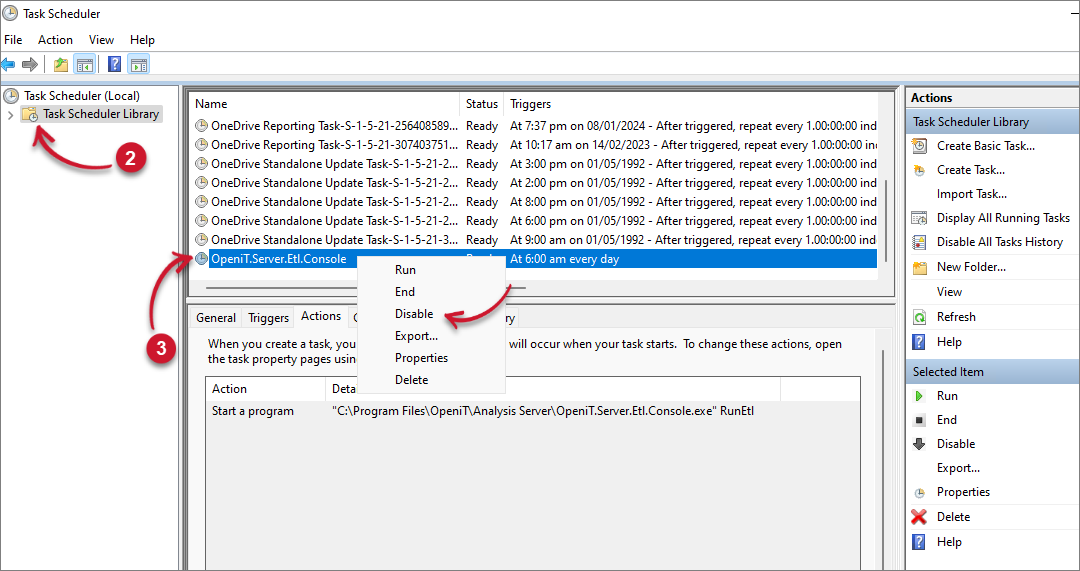Viewport: 1080px width, 571px height.
Task: Select the OneDrive Standalone Update task at 6:00 pm
Action: click(535, 221)
